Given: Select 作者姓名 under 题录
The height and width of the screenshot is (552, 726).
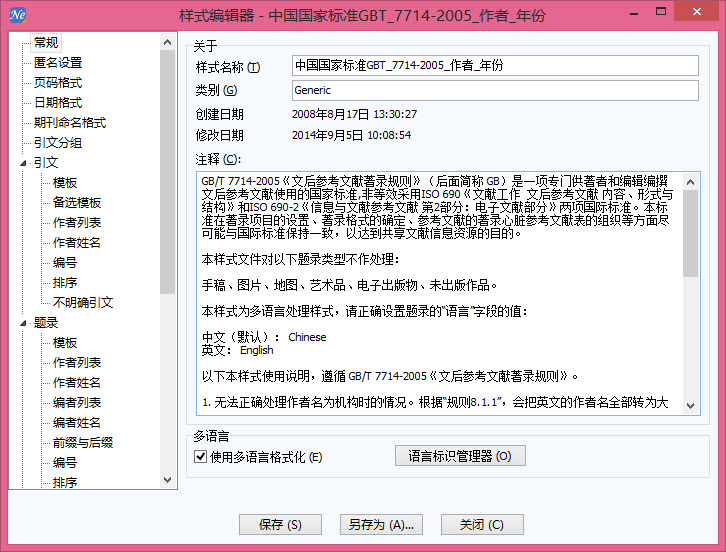Looking at the screenshot, I should 77,383.
